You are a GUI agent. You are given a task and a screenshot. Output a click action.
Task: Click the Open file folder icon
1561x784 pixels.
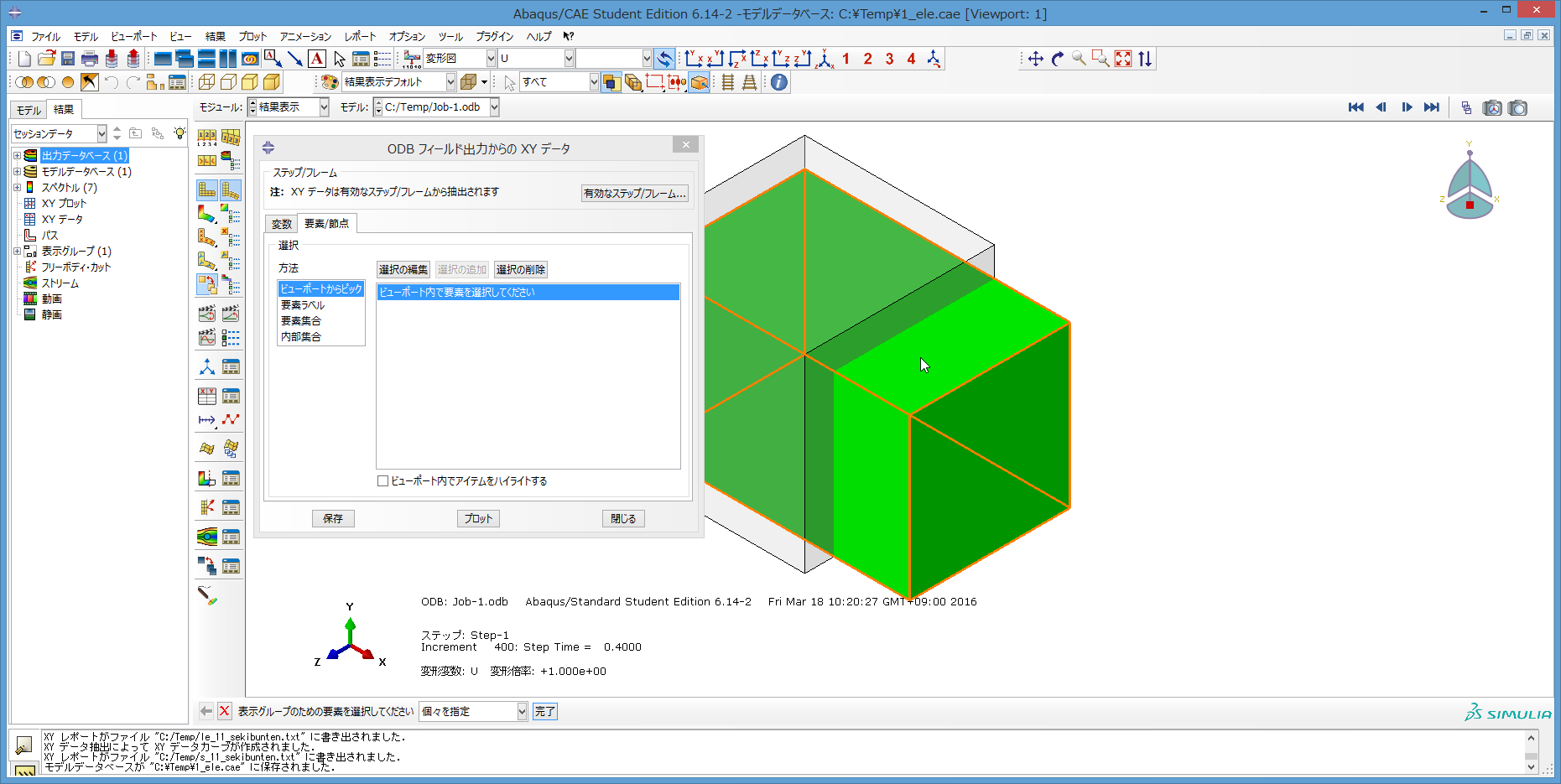coord(46,59)
